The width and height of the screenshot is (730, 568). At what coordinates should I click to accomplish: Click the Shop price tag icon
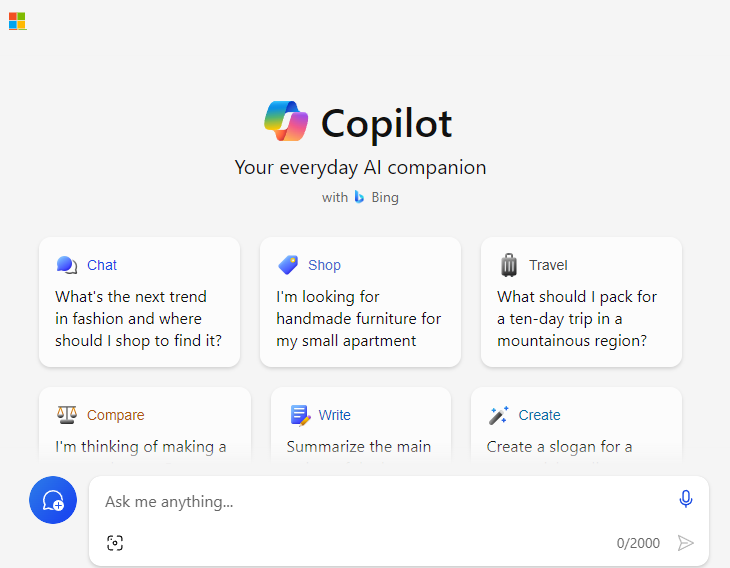[x=288, y=265]
